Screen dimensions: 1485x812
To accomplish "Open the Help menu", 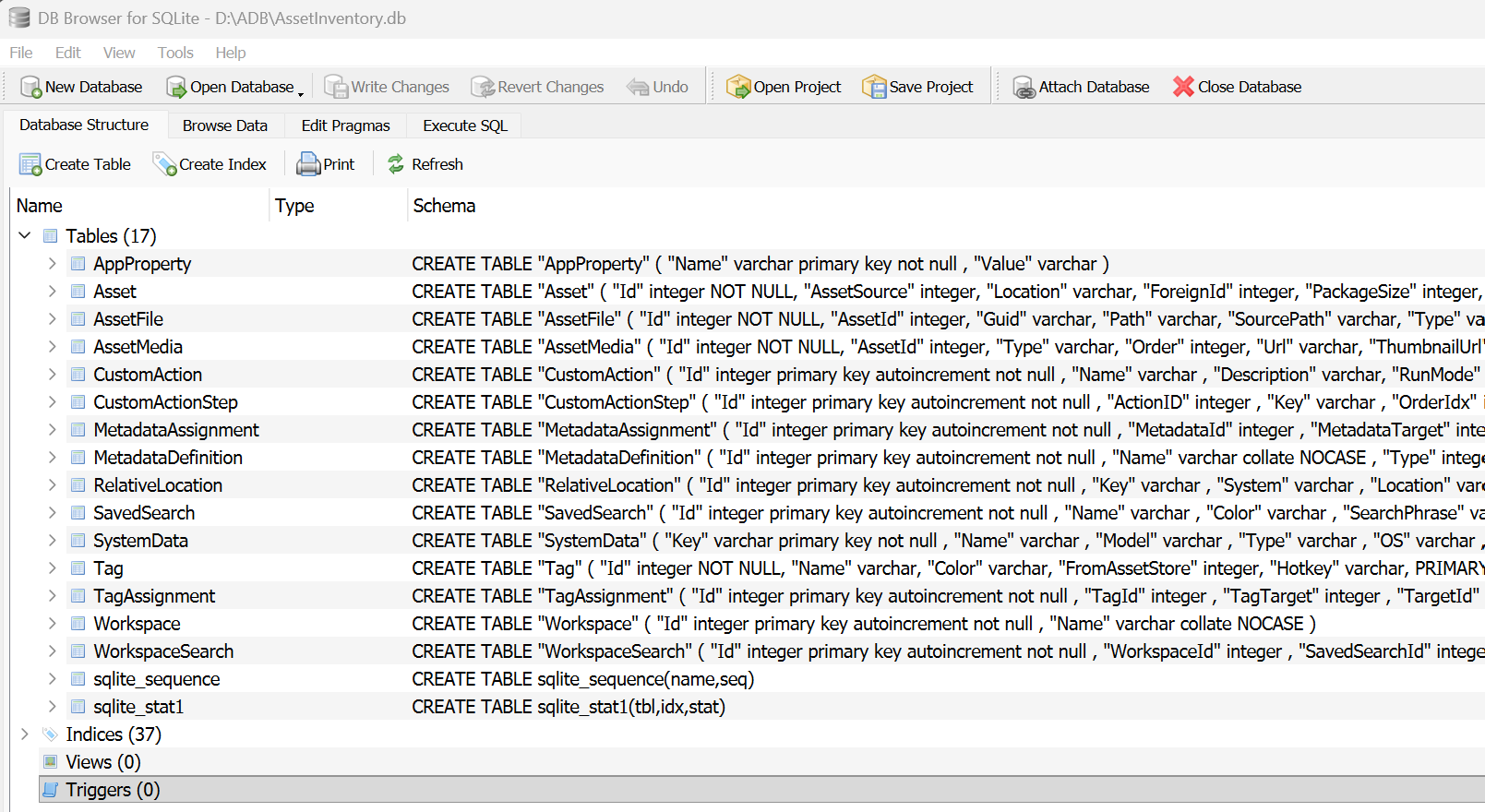I will [x=231, y=53].
